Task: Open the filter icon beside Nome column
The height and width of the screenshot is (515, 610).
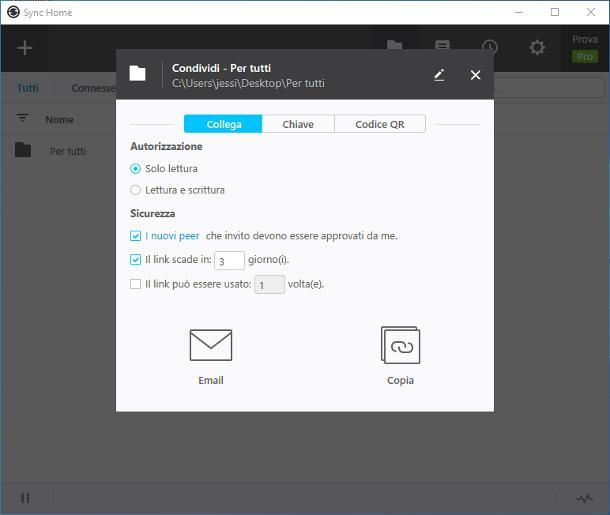Action: click(x=22, y=119)
